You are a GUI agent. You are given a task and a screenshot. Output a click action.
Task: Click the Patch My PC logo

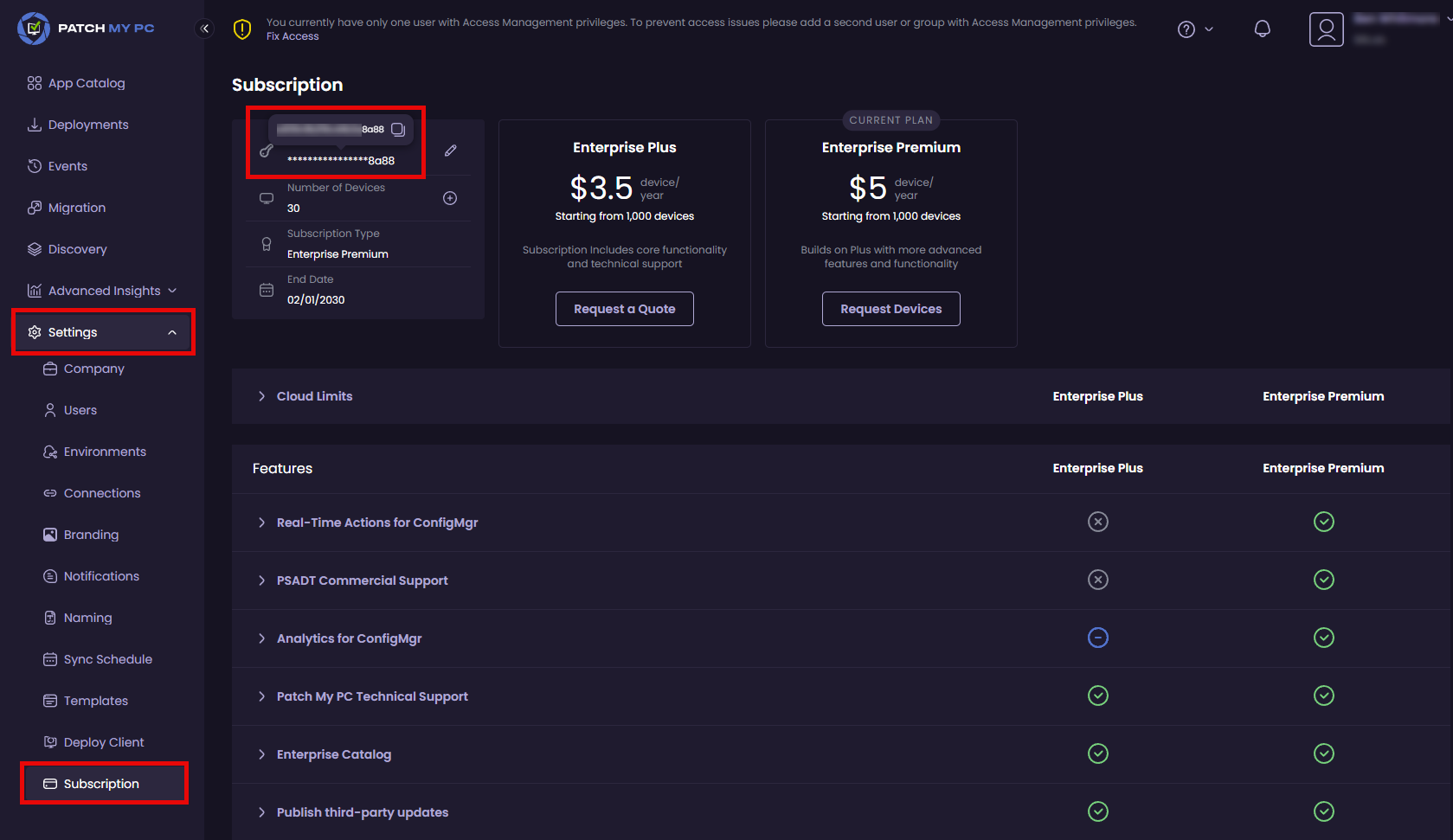point(86,29)
